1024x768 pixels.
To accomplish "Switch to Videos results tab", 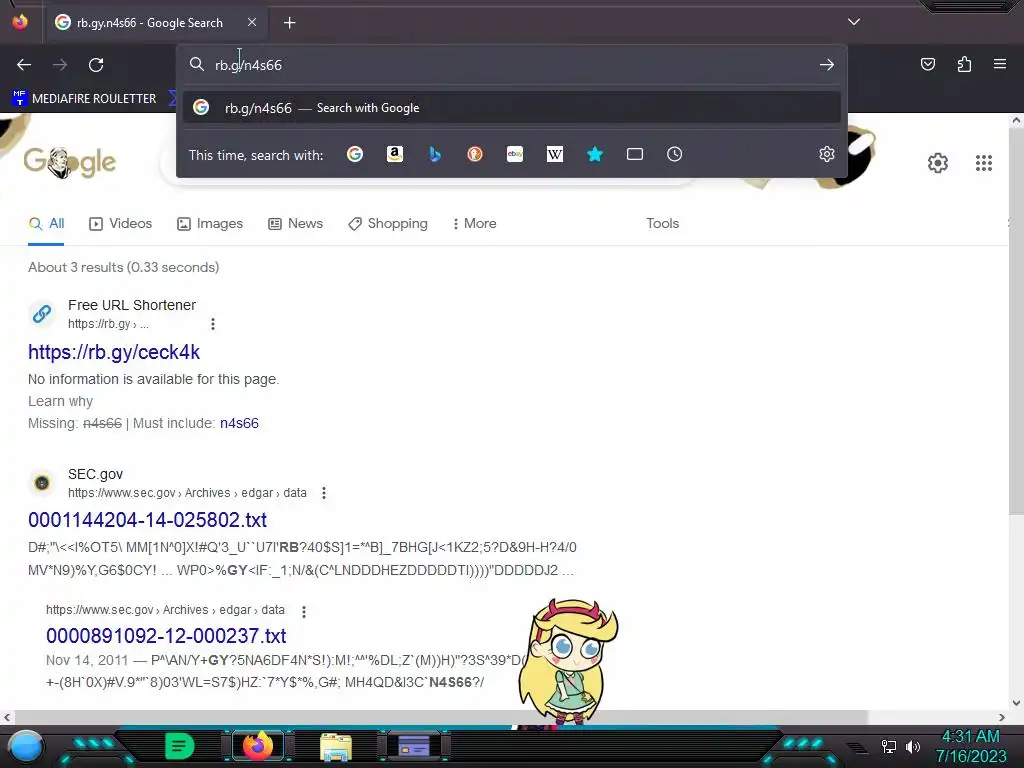I will 121,223.
